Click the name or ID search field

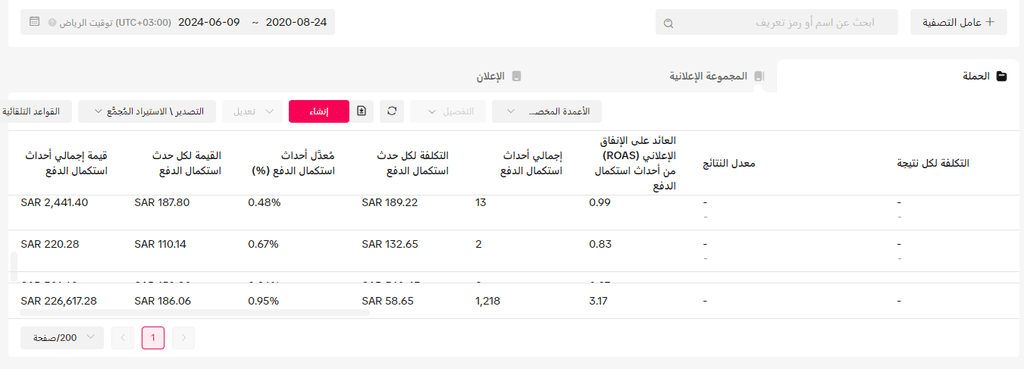(776, 22)
